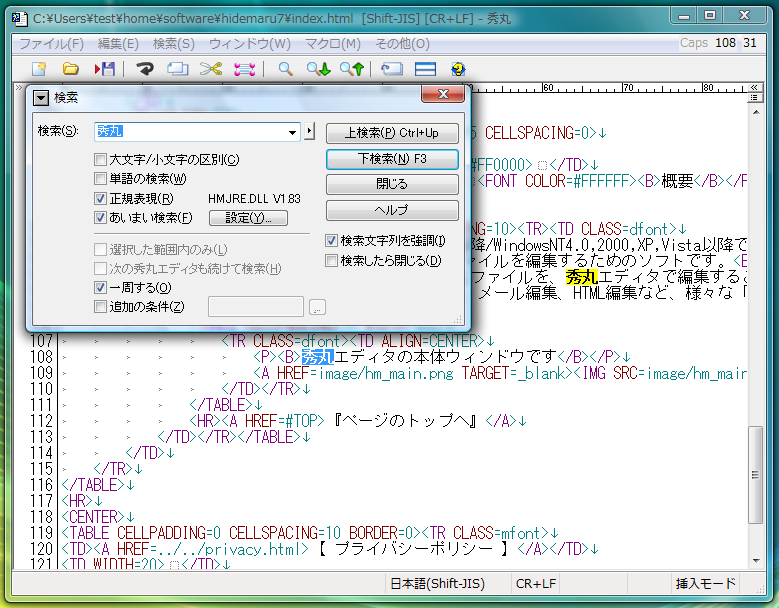
Task: Open the マクロ(M) menu
Action: coord(333,44)
